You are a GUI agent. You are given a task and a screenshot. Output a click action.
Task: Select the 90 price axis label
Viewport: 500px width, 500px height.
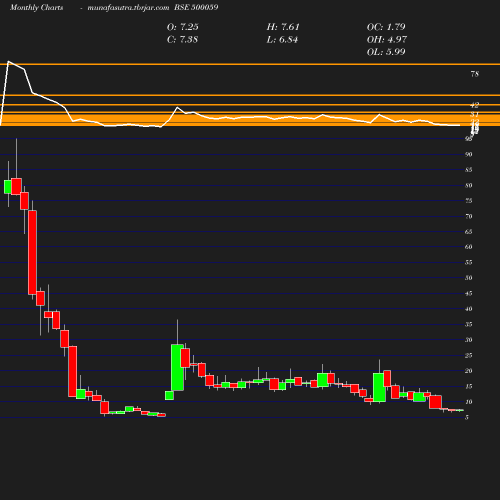[x=469, y=155]
